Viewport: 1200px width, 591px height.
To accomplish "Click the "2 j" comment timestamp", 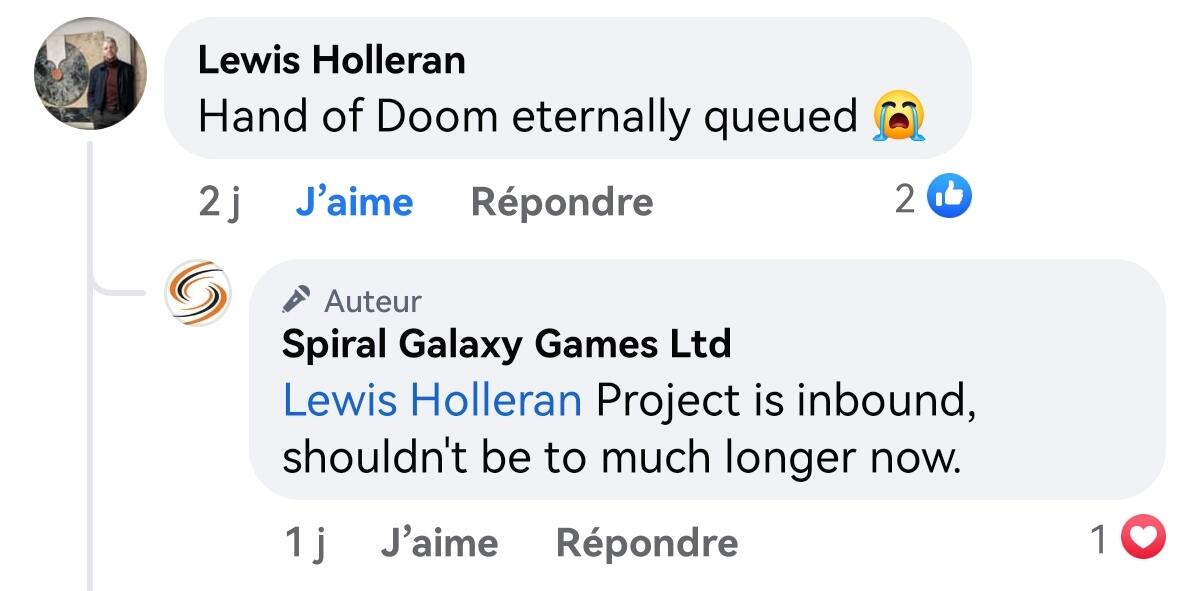I will click(220, 202).
